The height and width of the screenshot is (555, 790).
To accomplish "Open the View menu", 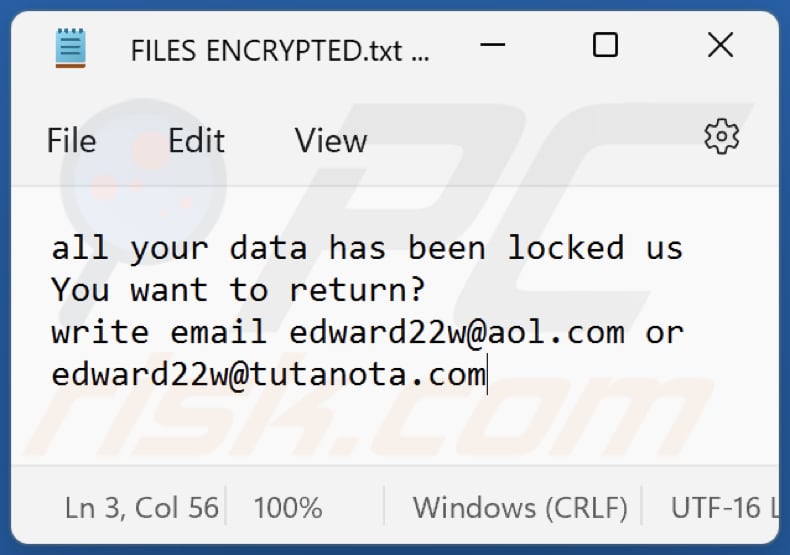I will (330, 141).
